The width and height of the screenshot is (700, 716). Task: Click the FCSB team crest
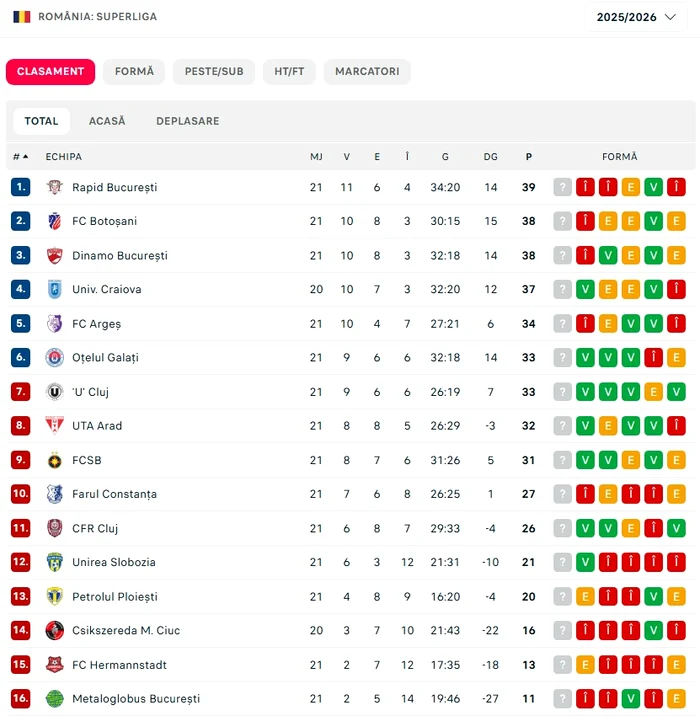(x=55, y=460)
